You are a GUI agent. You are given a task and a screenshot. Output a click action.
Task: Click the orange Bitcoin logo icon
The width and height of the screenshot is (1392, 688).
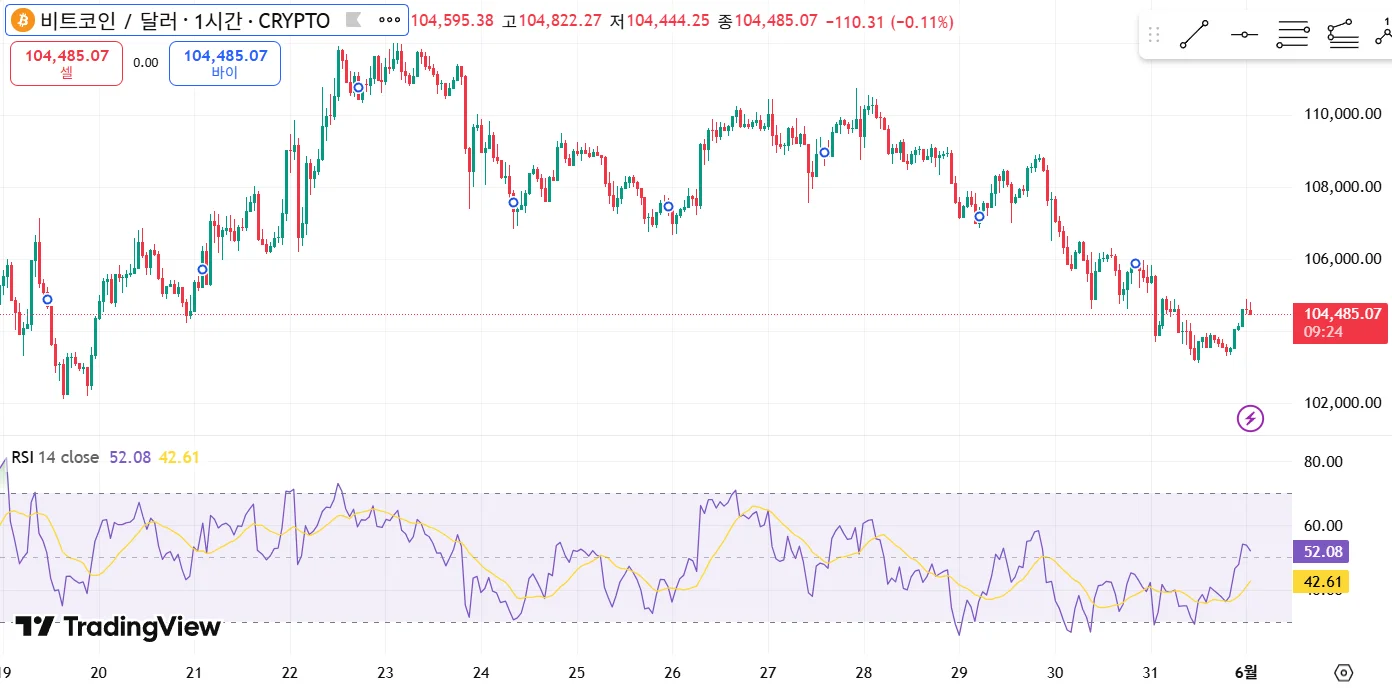click(x=23, y=20)
